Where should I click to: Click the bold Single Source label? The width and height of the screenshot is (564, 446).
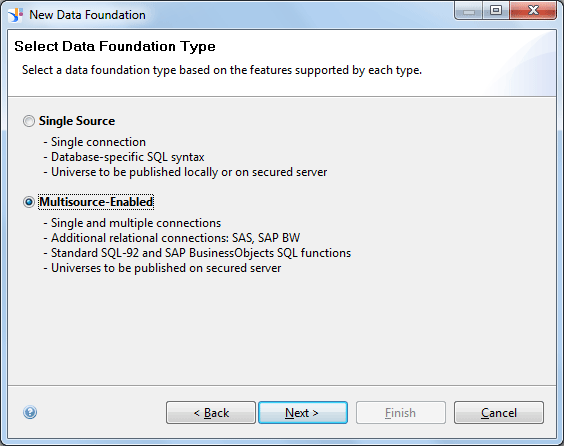click(x=77, y=121)
